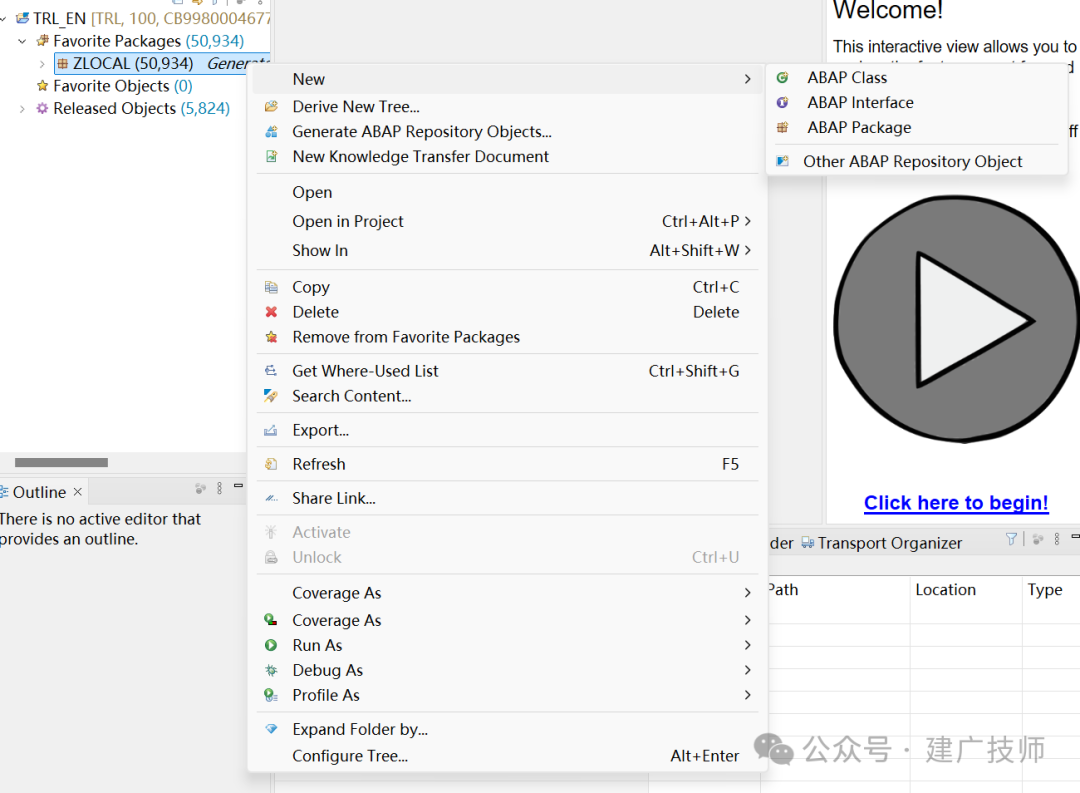Click the New Knowledge Transfer Document icon
This screenshot has width=1080, height=793.
click(x=271, y=156)
